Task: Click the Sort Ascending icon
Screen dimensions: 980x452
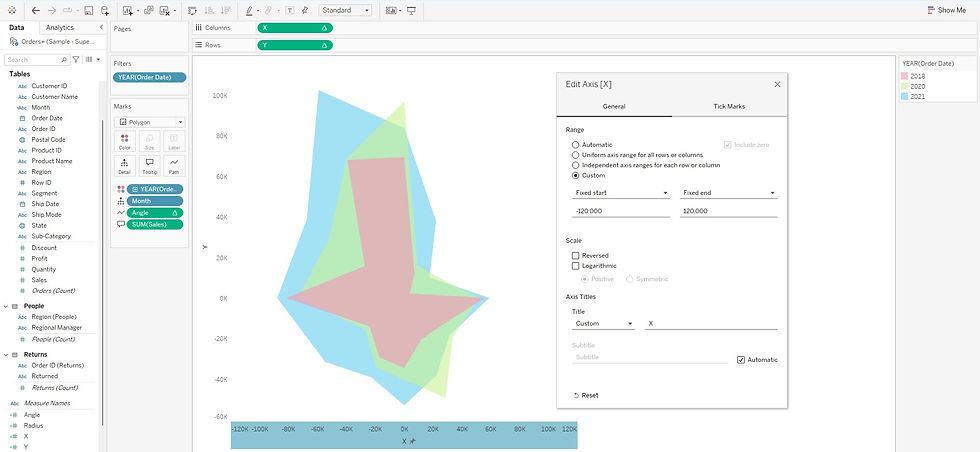Action: point(209,10)
